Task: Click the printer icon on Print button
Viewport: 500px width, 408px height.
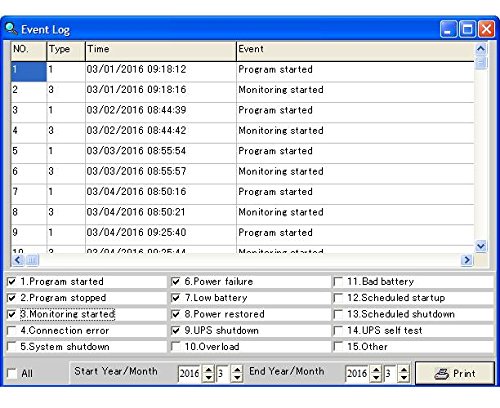Action: click(441, 374)
